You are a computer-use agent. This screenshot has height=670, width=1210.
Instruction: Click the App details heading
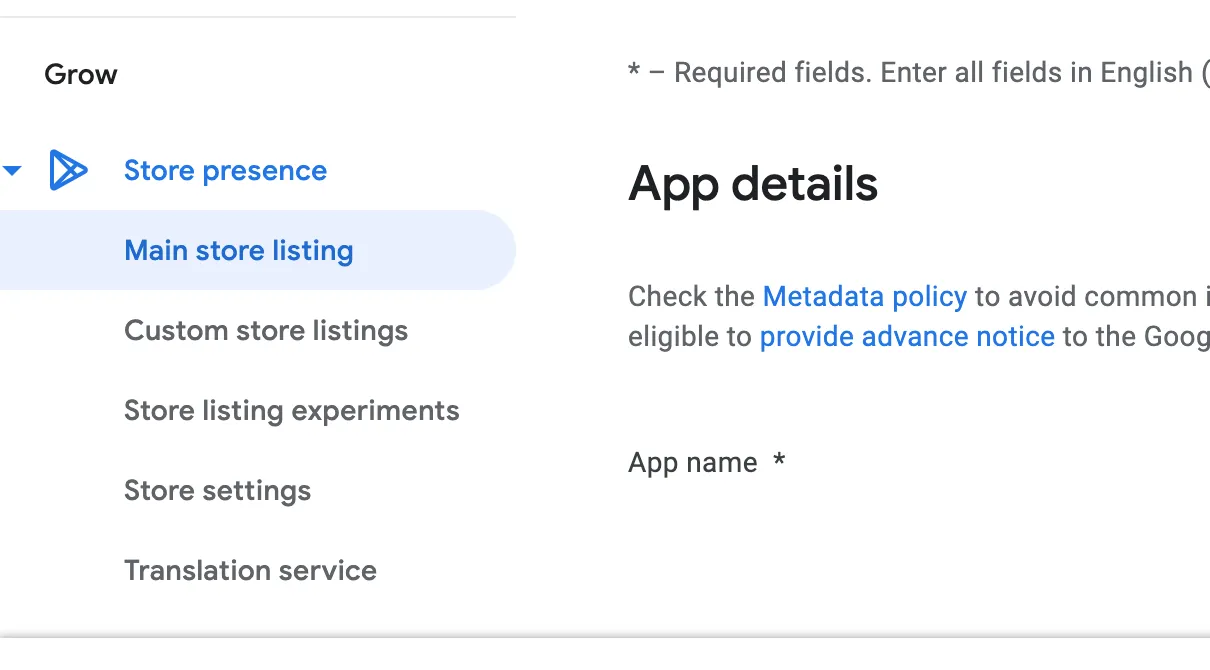pos(752,185)
